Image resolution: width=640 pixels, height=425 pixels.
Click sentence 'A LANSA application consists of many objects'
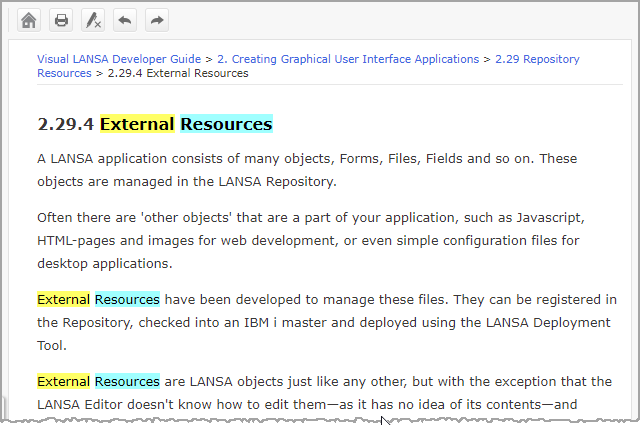point(186,158)
